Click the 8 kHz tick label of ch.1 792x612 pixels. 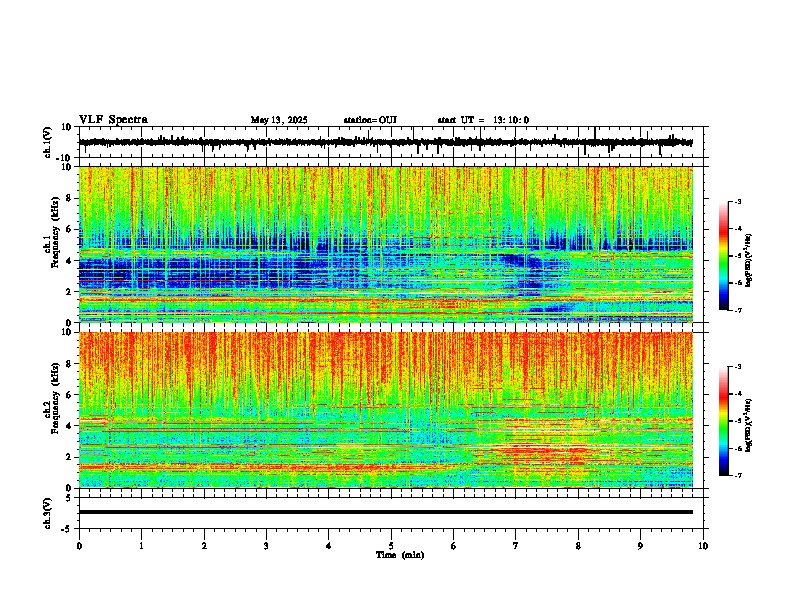pyautogui.click(x=69, y=198)
